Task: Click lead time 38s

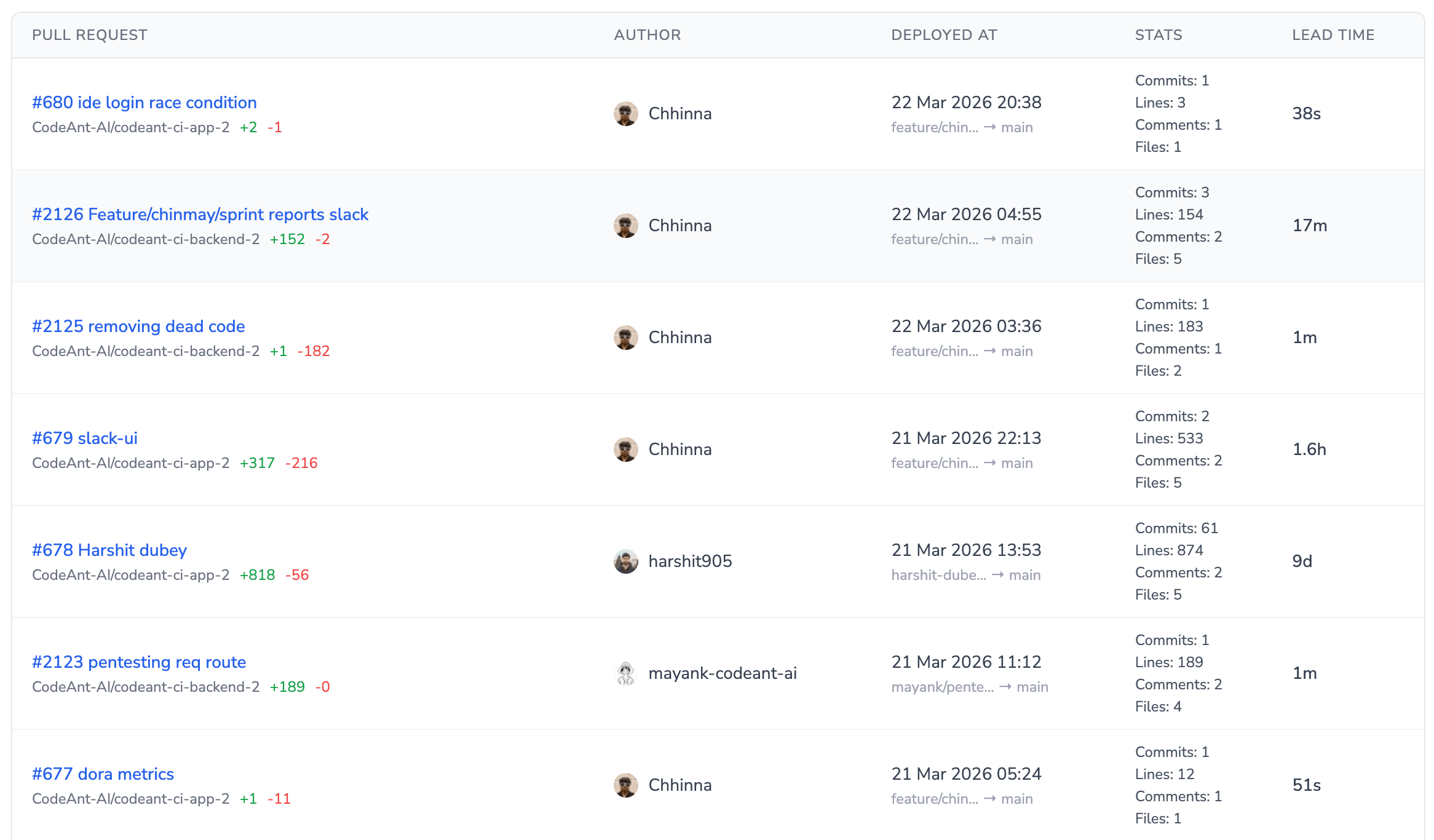Action: pyautogui.click(x=1307, y=113)
